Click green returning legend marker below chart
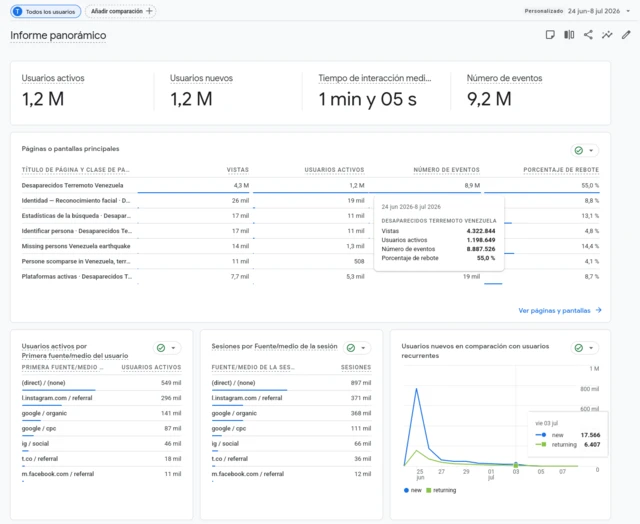Viewport: 640px width, 524px height. point(429,490)
